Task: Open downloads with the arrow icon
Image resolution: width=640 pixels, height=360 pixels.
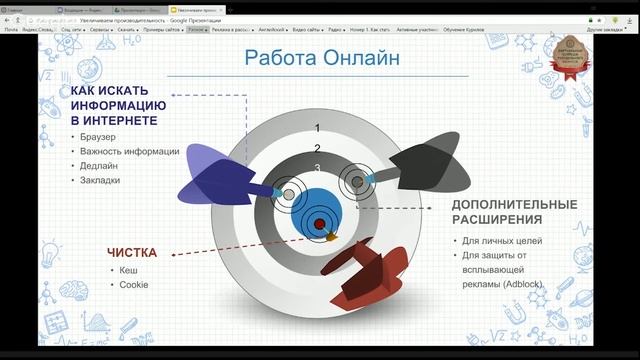Action: tap(630, 20)
